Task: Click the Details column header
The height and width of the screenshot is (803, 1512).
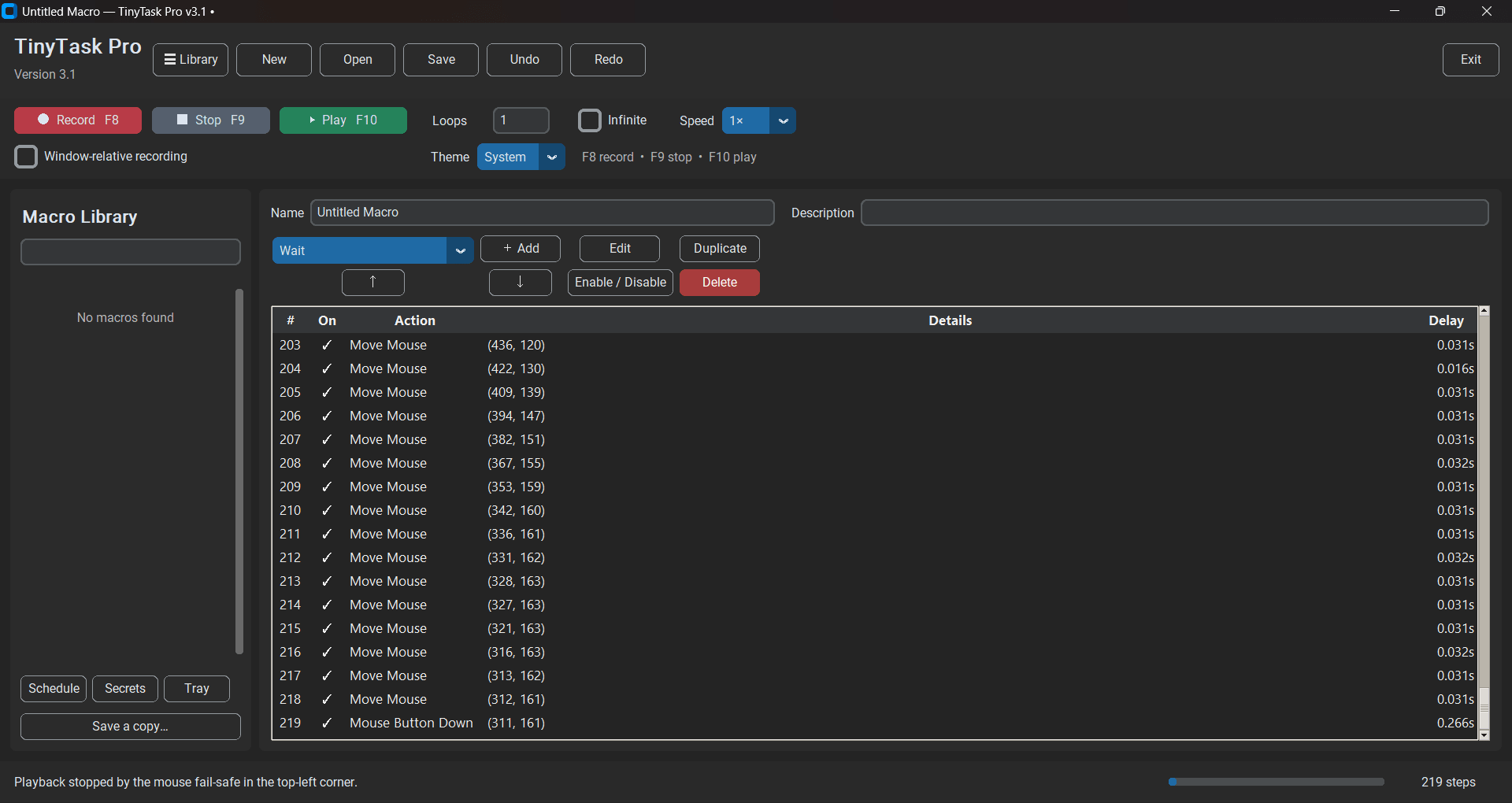Action: tap(951, 320)
